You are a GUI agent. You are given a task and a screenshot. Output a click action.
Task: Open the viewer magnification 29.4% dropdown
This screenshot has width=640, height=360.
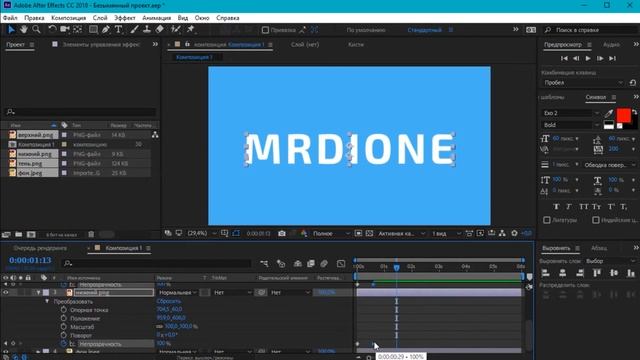pyautogui.click(x=202, y=233)
